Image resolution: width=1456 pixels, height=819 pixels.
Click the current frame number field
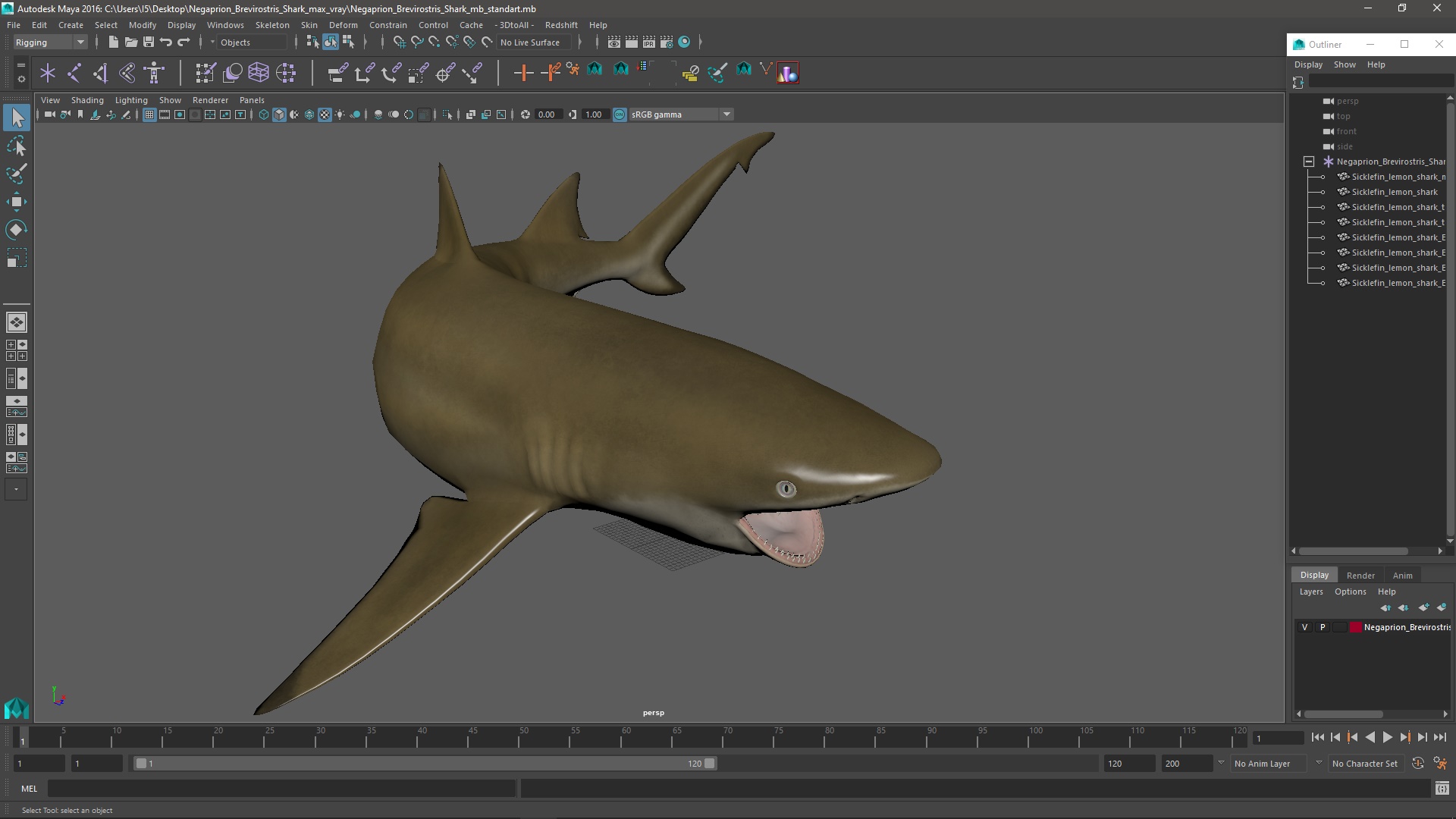pos(1279,738)
